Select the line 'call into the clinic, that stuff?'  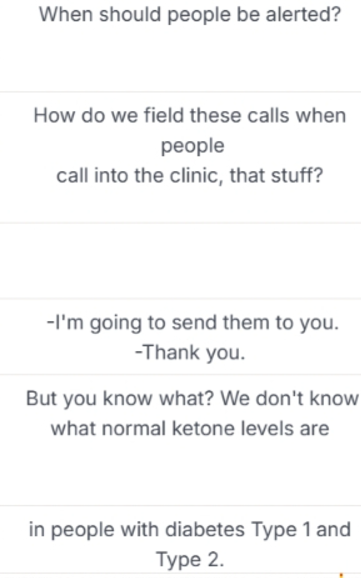(x=190, y=175)
